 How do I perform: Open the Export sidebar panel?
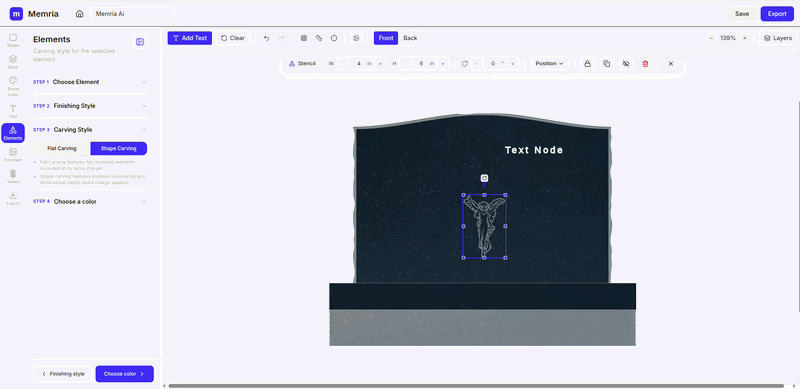click(13, 198)
